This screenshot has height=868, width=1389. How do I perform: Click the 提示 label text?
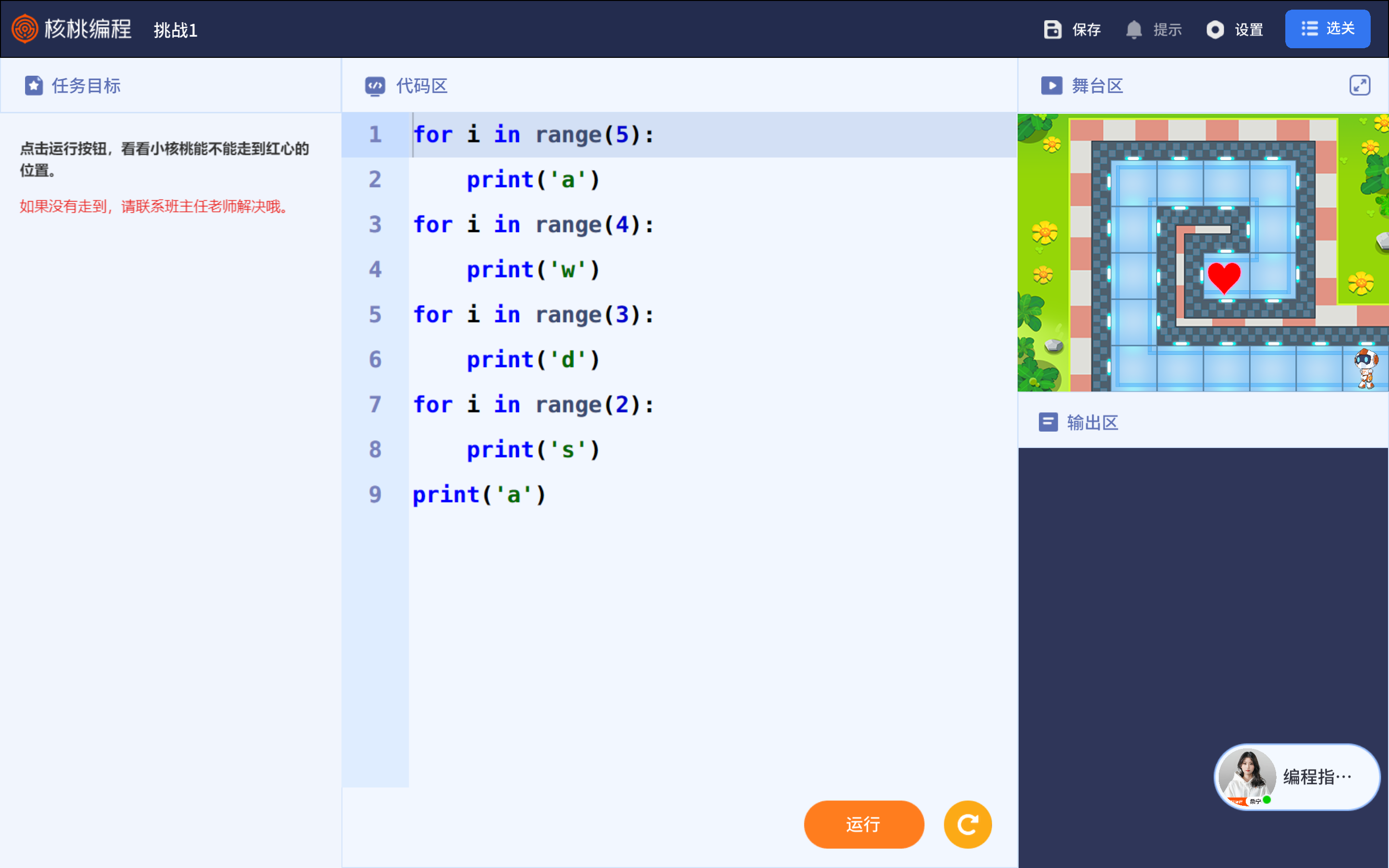click(1168, 30)
